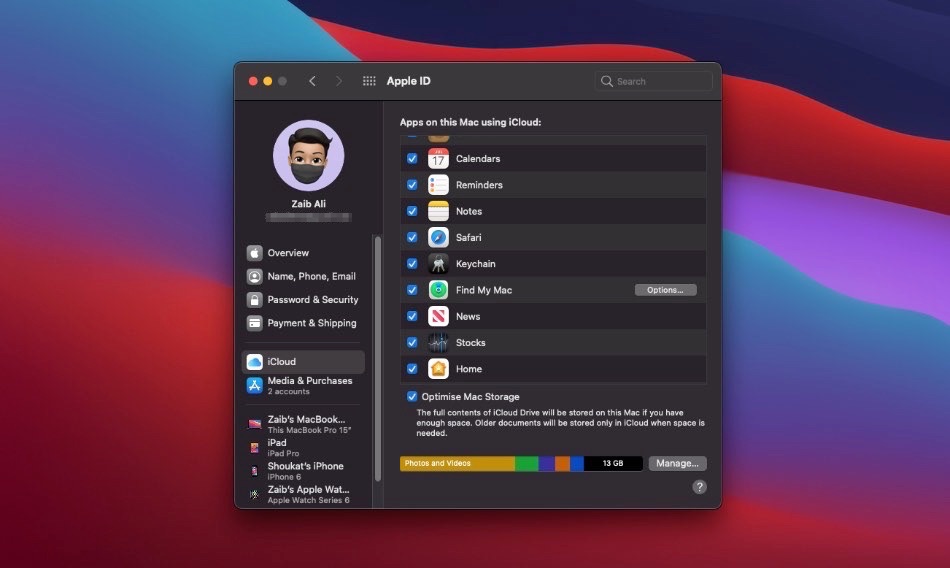Uncheck the Calendars checkbox

[x=412, y=159]
